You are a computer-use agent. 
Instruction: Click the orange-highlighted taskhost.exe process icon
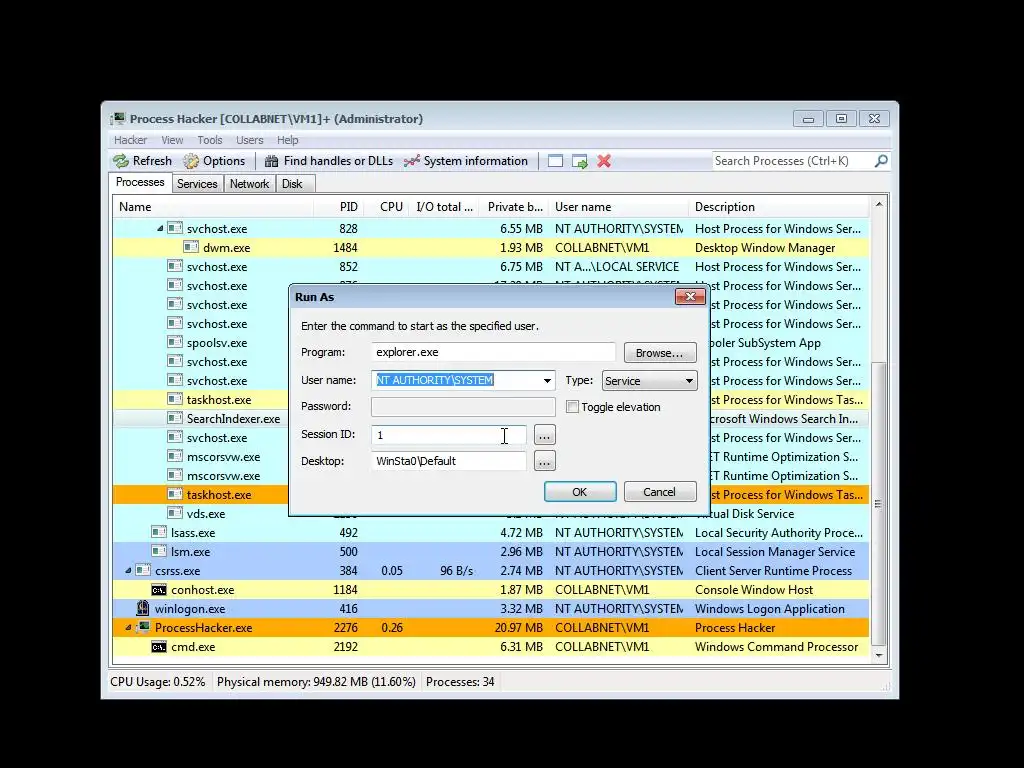(x=174, y=494)
